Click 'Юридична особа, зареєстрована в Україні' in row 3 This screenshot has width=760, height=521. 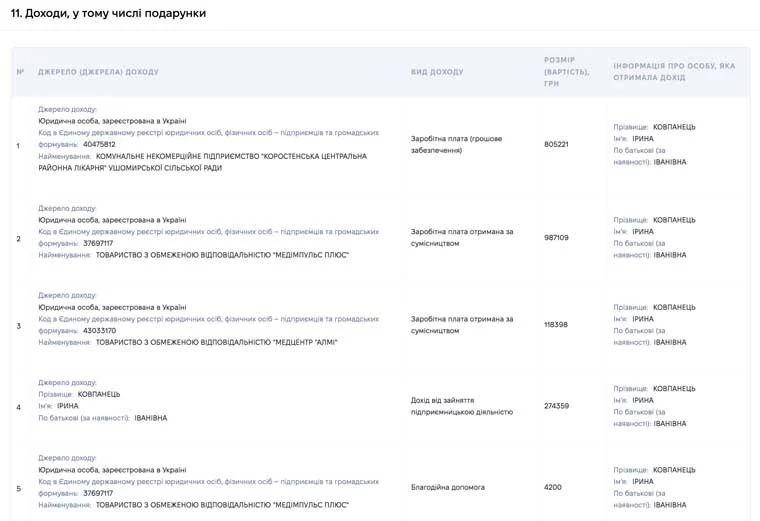tap(112, 307)
